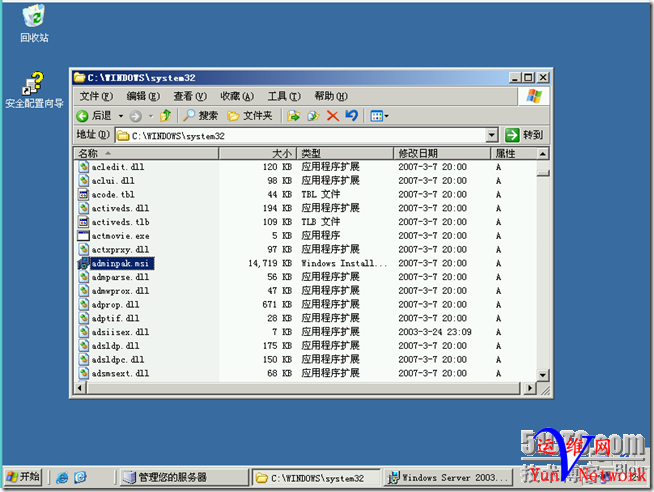Click the Go (转到) button

pyautogui.click(x=524, y=135)
